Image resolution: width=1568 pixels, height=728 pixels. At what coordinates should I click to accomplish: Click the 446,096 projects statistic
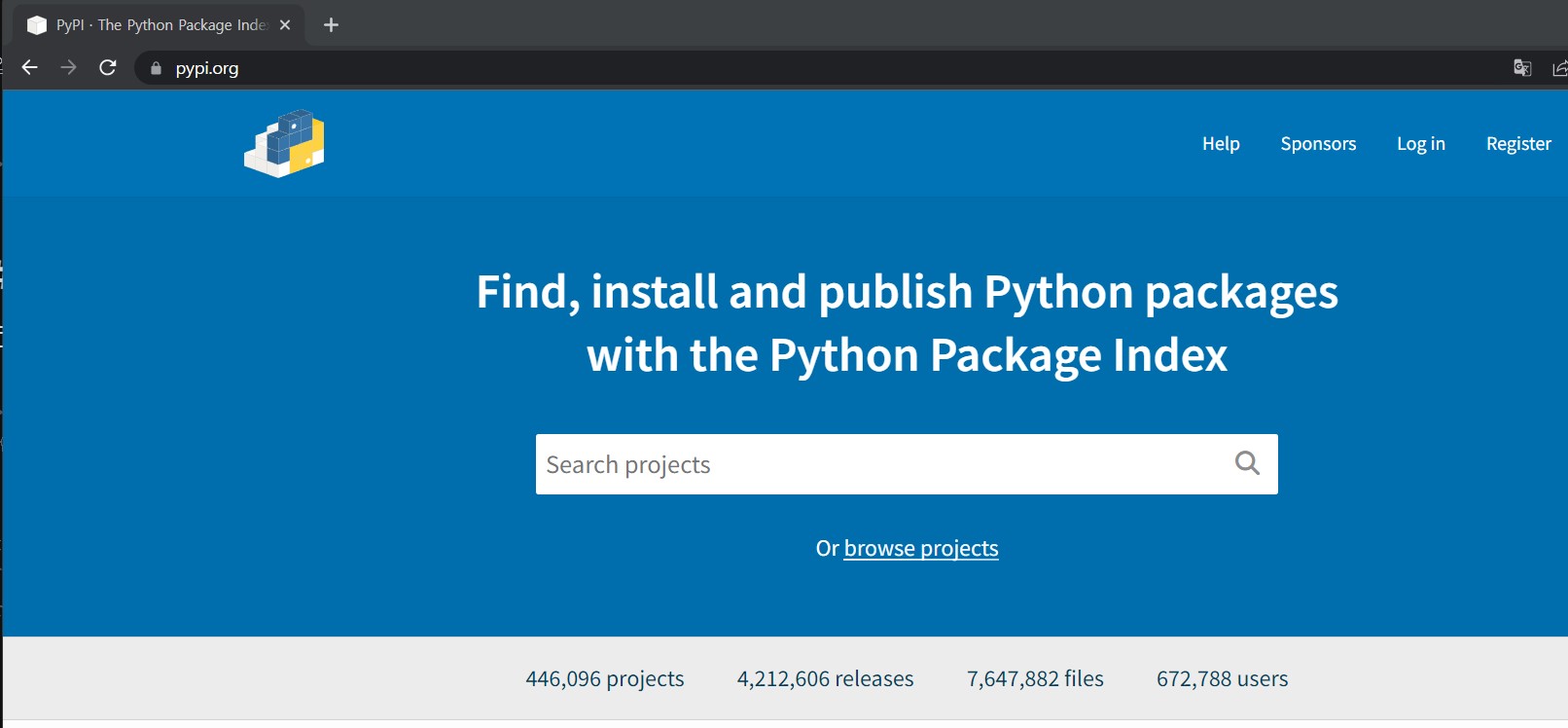pos(605,679)
